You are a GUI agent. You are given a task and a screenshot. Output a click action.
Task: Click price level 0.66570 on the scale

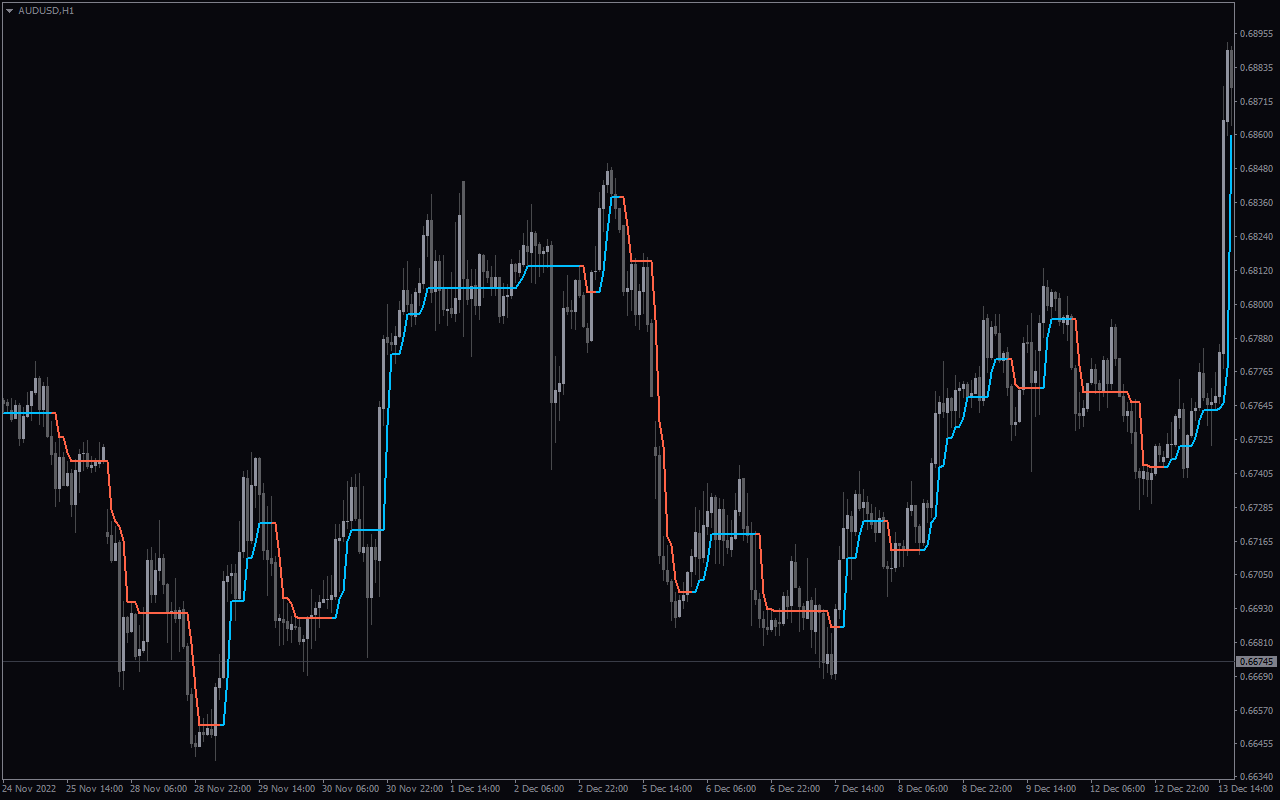pyautogui.click(x=1258, y=711)
